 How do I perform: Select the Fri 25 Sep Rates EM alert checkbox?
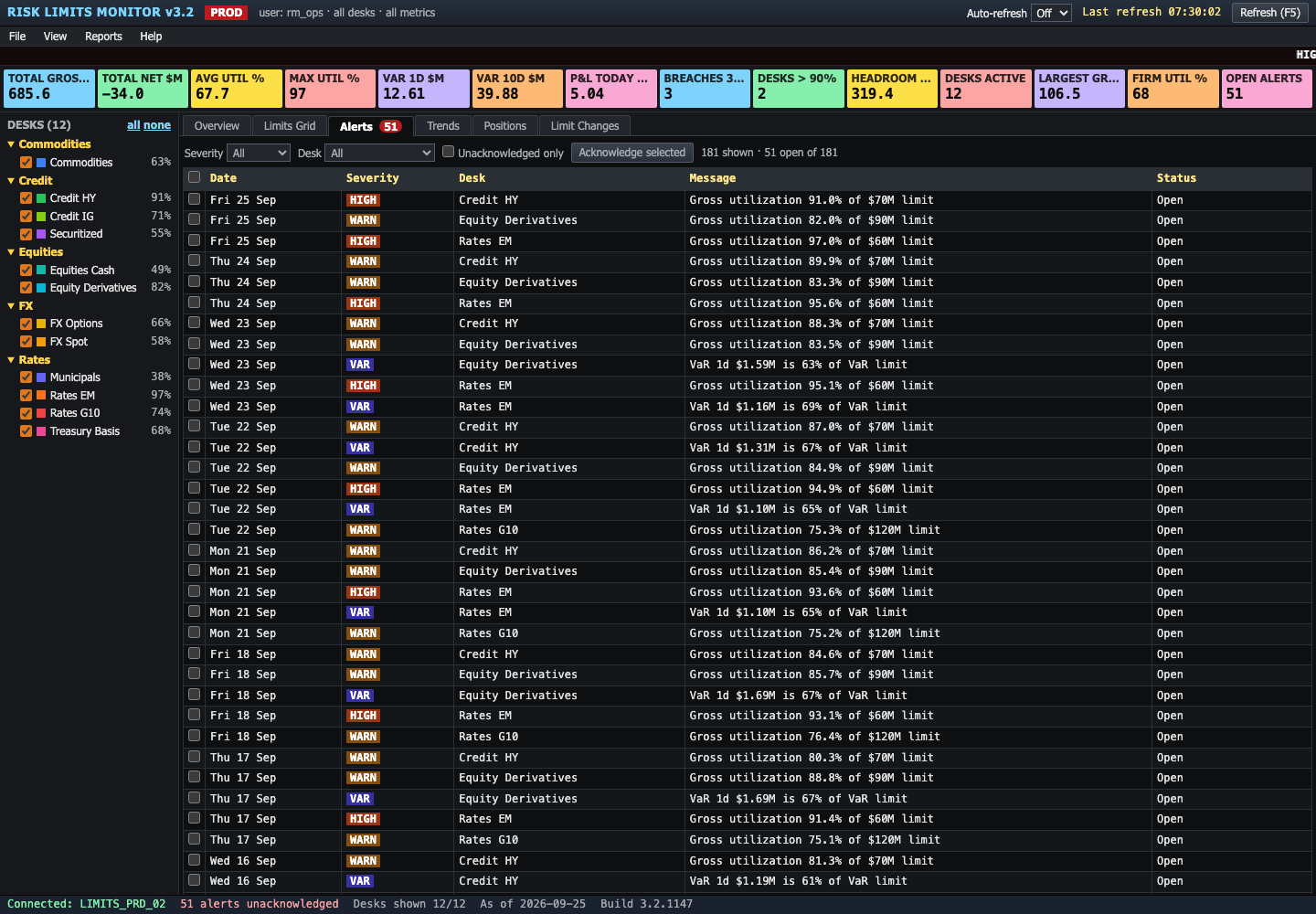tap(194, 240)
